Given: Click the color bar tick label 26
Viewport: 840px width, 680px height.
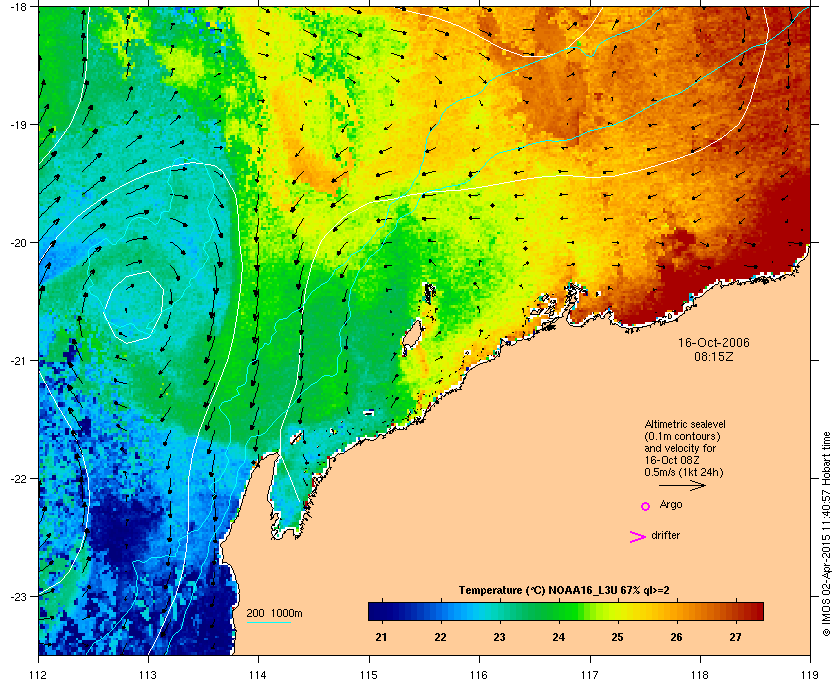Looking at the screenshot, I should [677, 637].
